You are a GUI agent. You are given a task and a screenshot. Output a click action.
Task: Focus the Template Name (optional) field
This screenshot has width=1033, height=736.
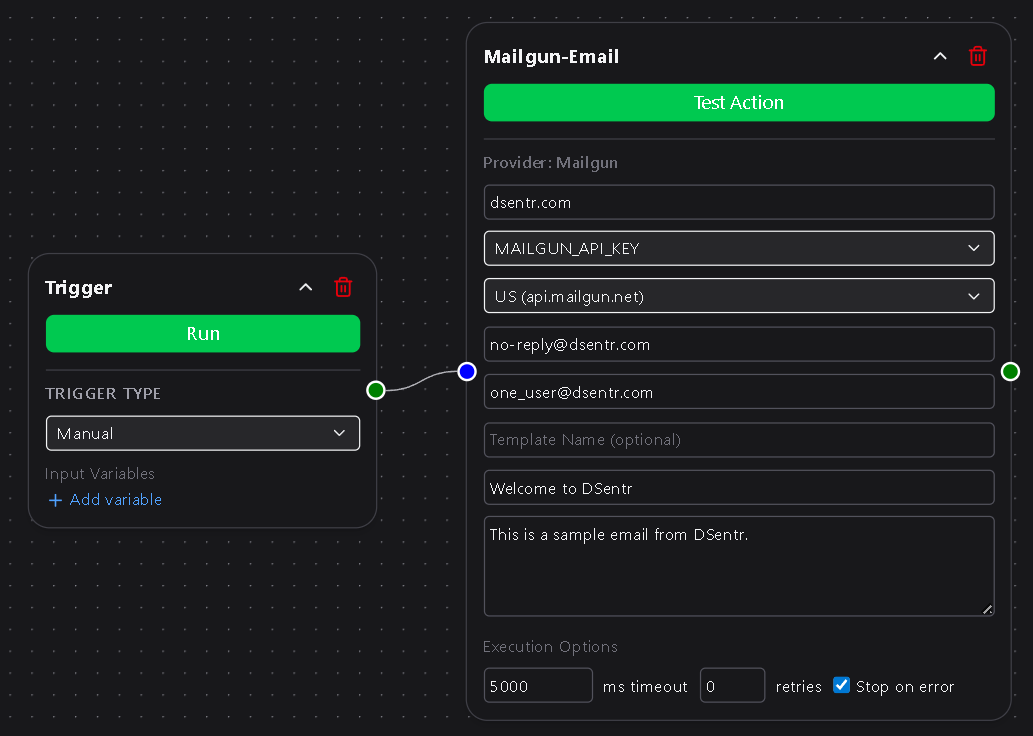(739, 439)
